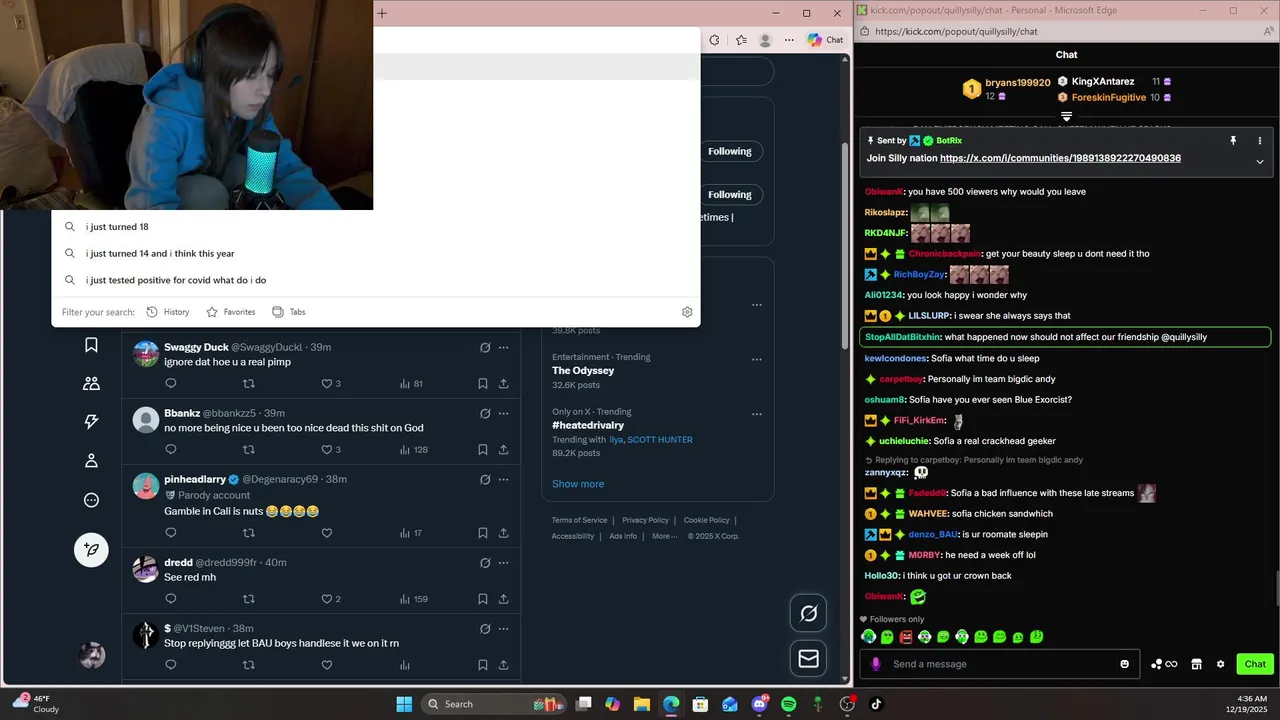Screen dimensions: 1280x720
Task: Select suggestion 'i just turned 14 and i think'
Action: click(376, 253)
